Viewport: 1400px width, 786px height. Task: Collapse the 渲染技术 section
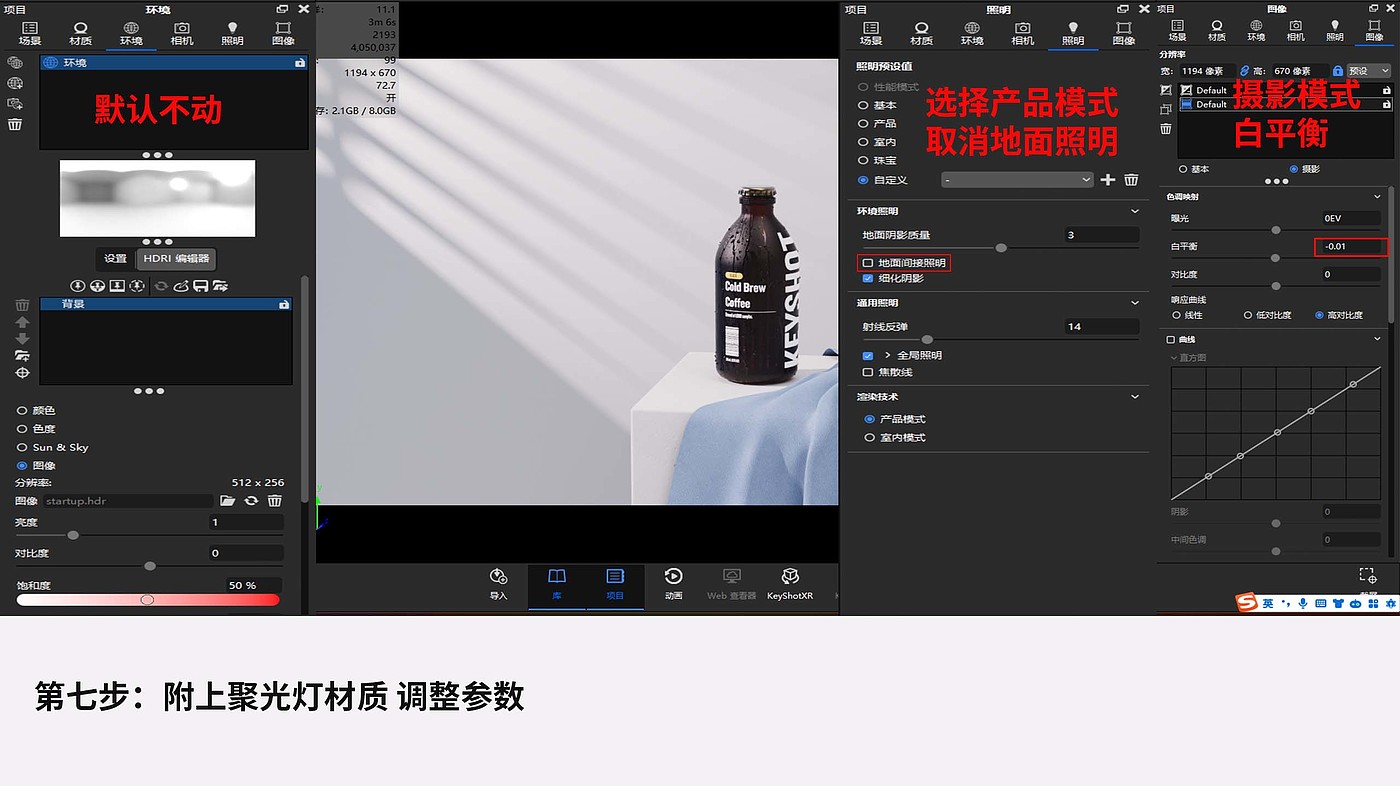click(x=1135, y=397)
